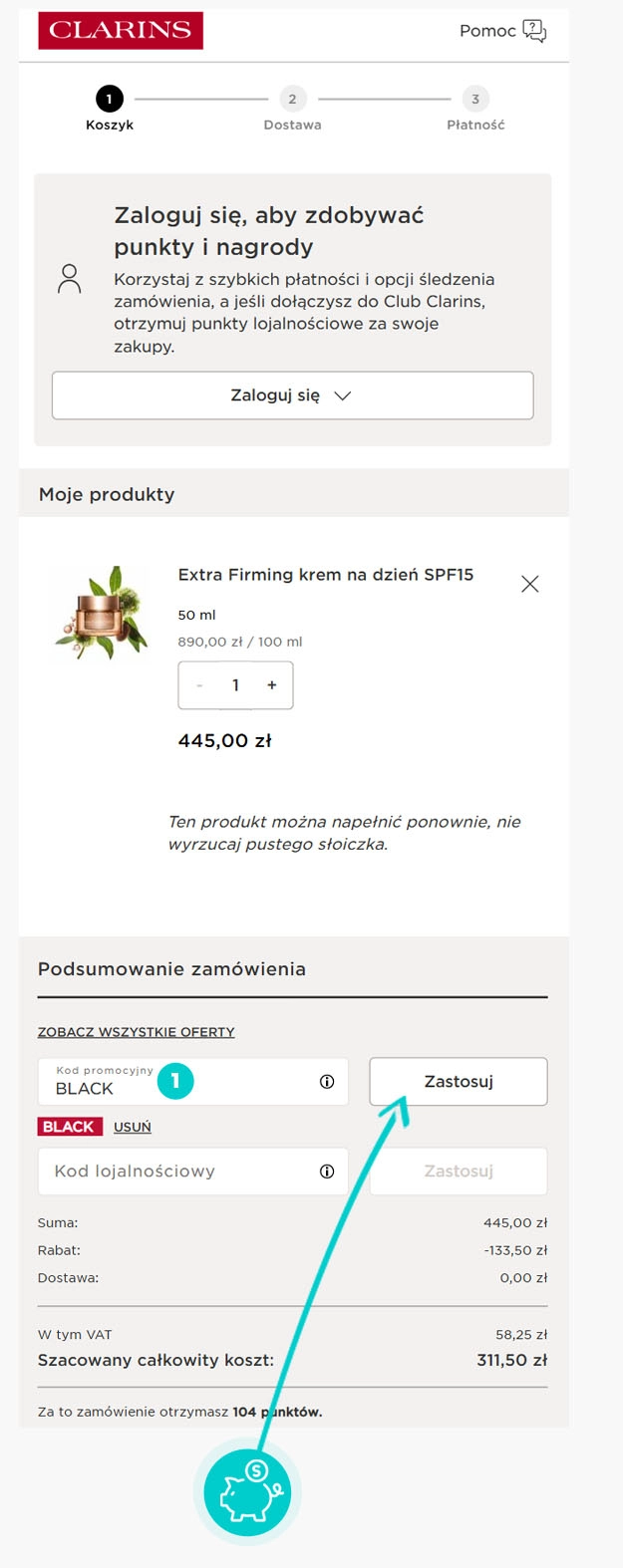Expand the Zaloguj się dropdown
This screenshot has height=1568, width=623.
point(292,395)
